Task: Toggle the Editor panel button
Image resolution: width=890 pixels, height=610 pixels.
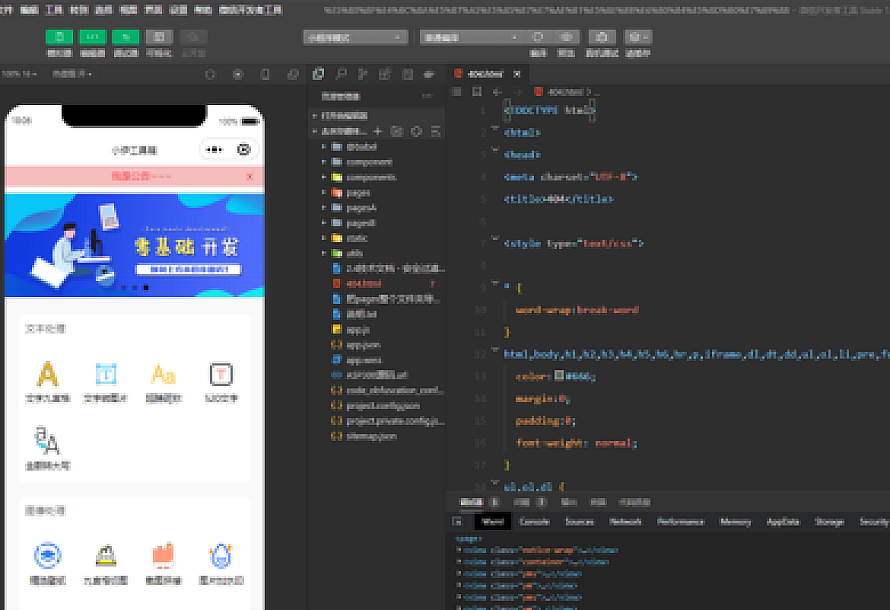Action: point(92,37)
